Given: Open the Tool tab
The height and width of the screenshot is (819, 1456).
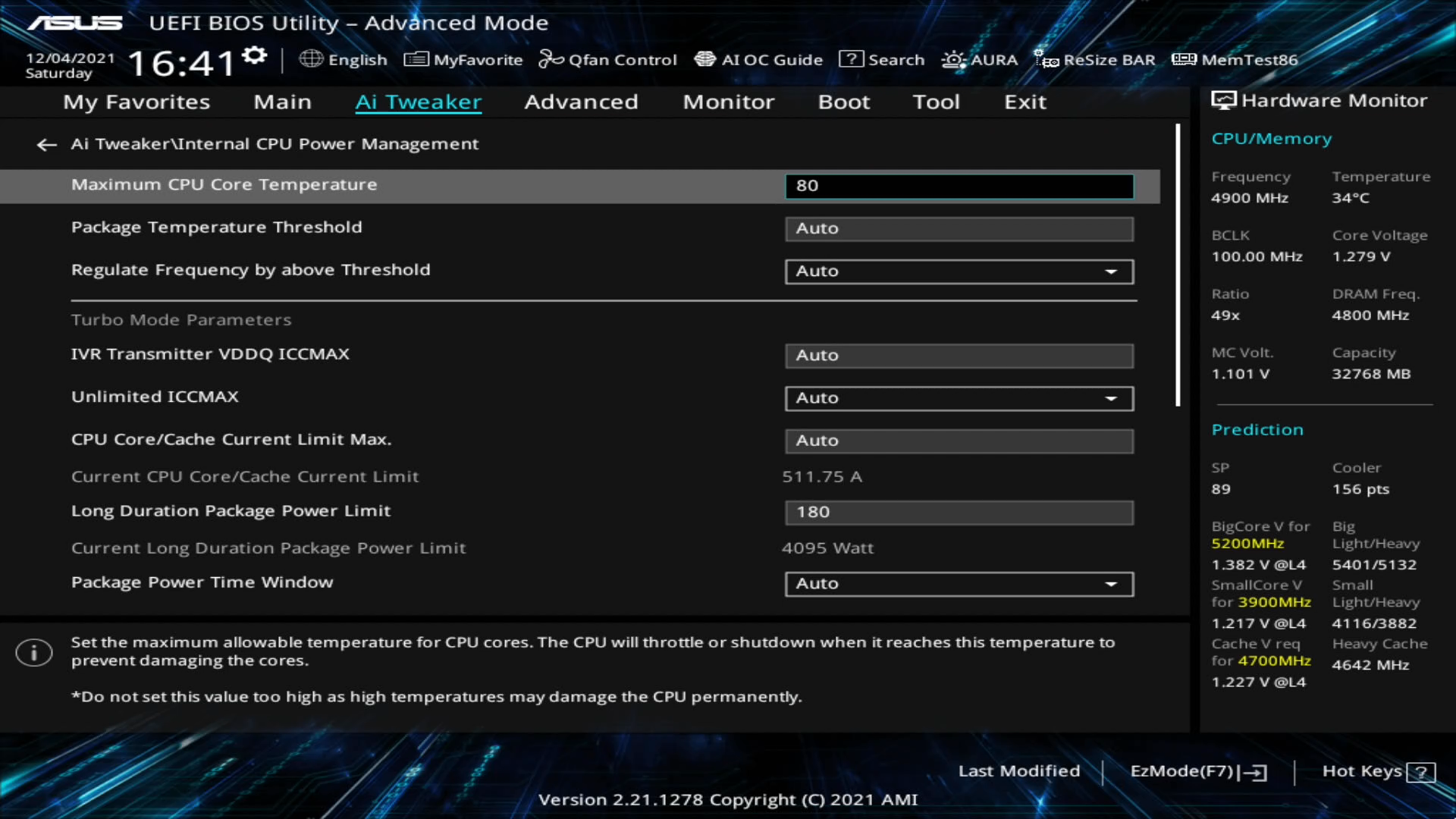Looking at the screenshot, I should [x=936, y=102].
